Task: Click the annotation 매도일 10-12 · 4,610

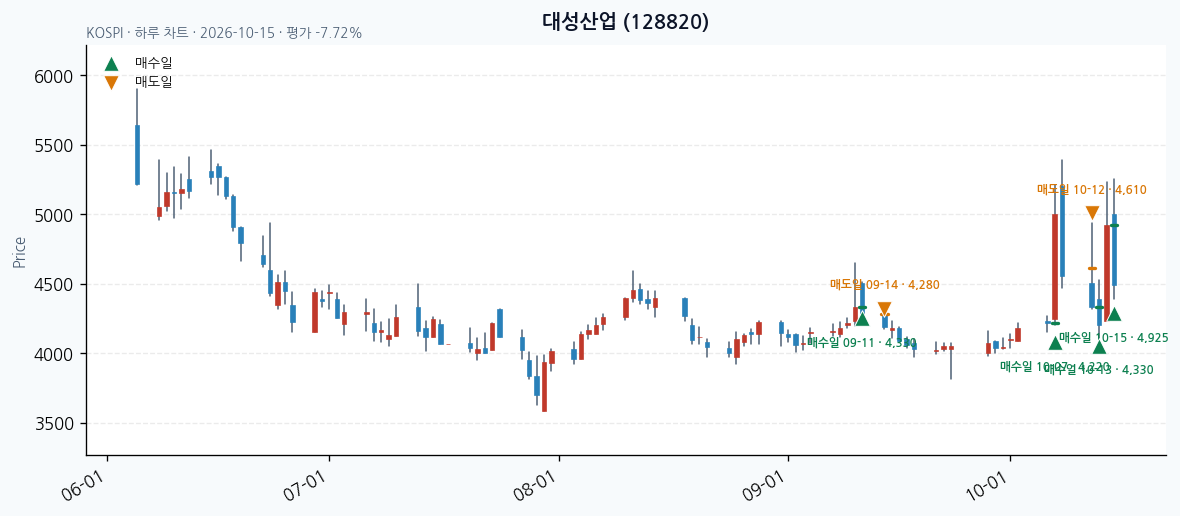Action: [1092, 190]
